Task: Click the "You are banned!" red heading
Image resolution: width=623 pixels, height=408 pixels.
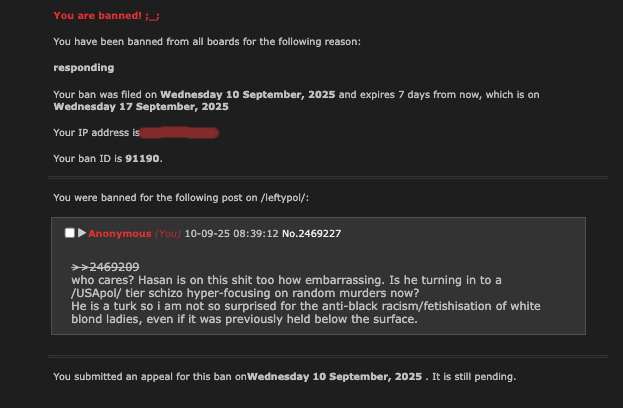Action: pos(106,15)
